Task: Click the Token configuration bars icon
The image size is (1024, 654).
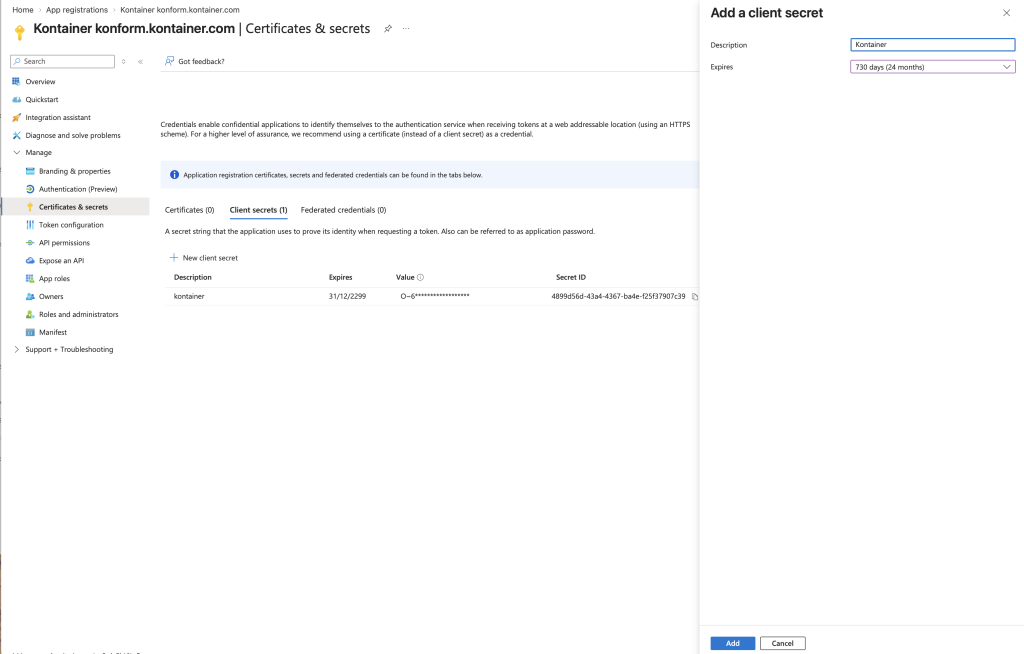Action: (x=30, y=225)
